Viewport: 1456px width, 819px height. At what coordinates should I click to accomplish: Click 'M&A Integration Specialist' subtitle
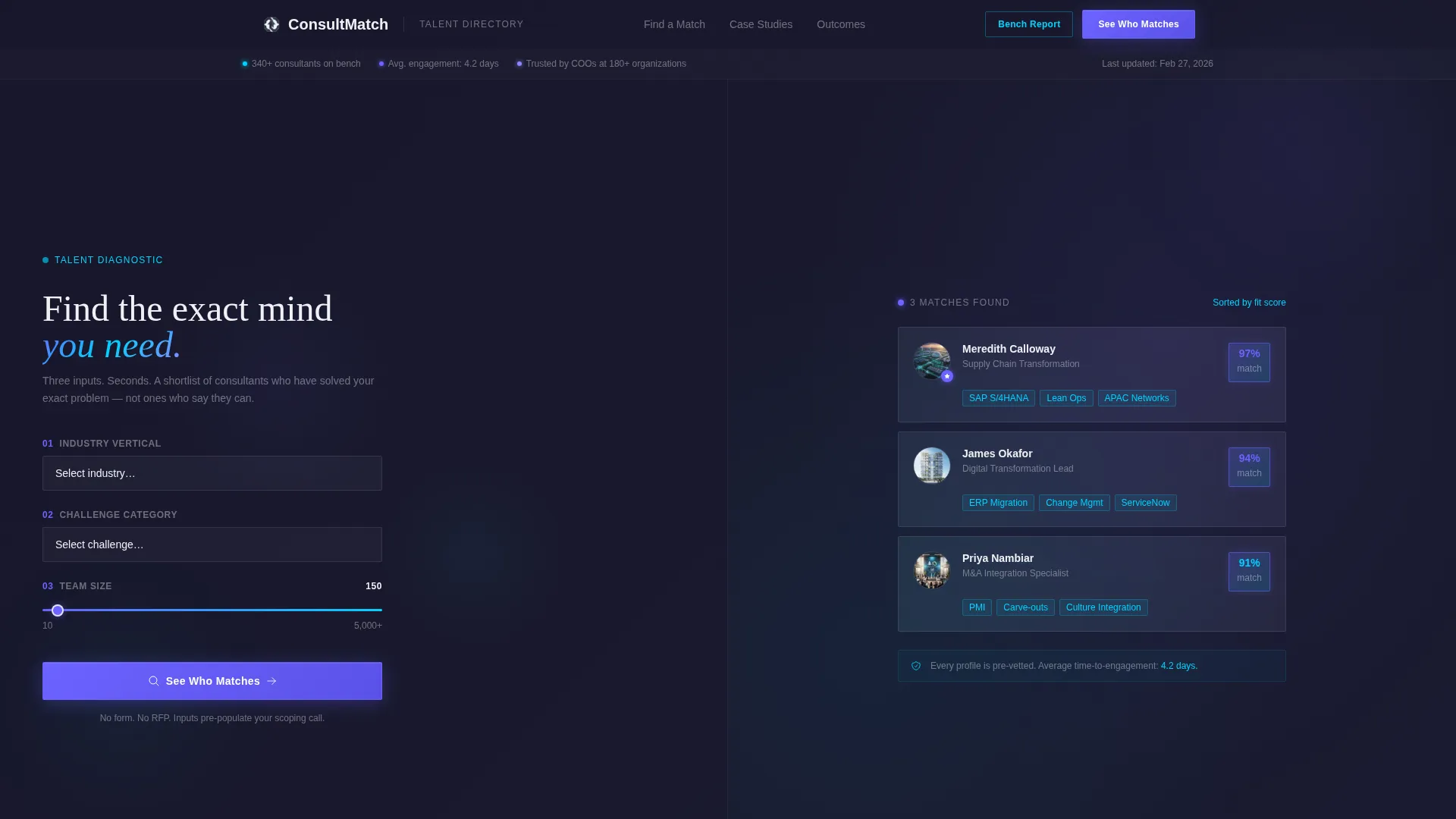point(1015,573)
